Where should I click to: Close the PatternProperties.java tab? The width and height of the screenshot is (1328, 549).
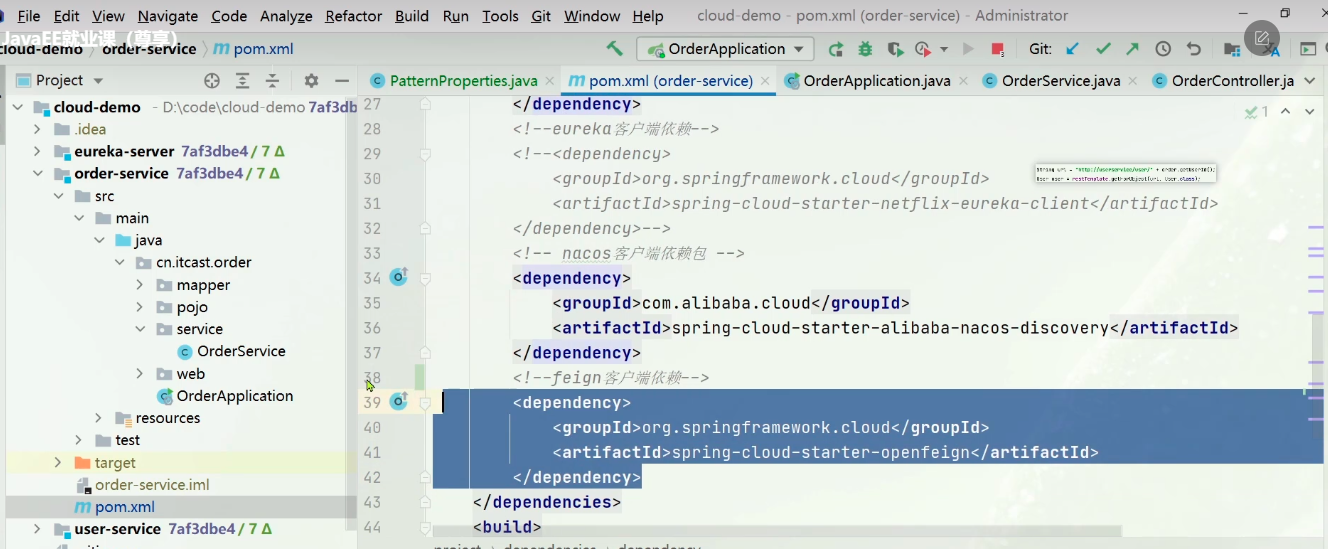click(x=550, y=81)
